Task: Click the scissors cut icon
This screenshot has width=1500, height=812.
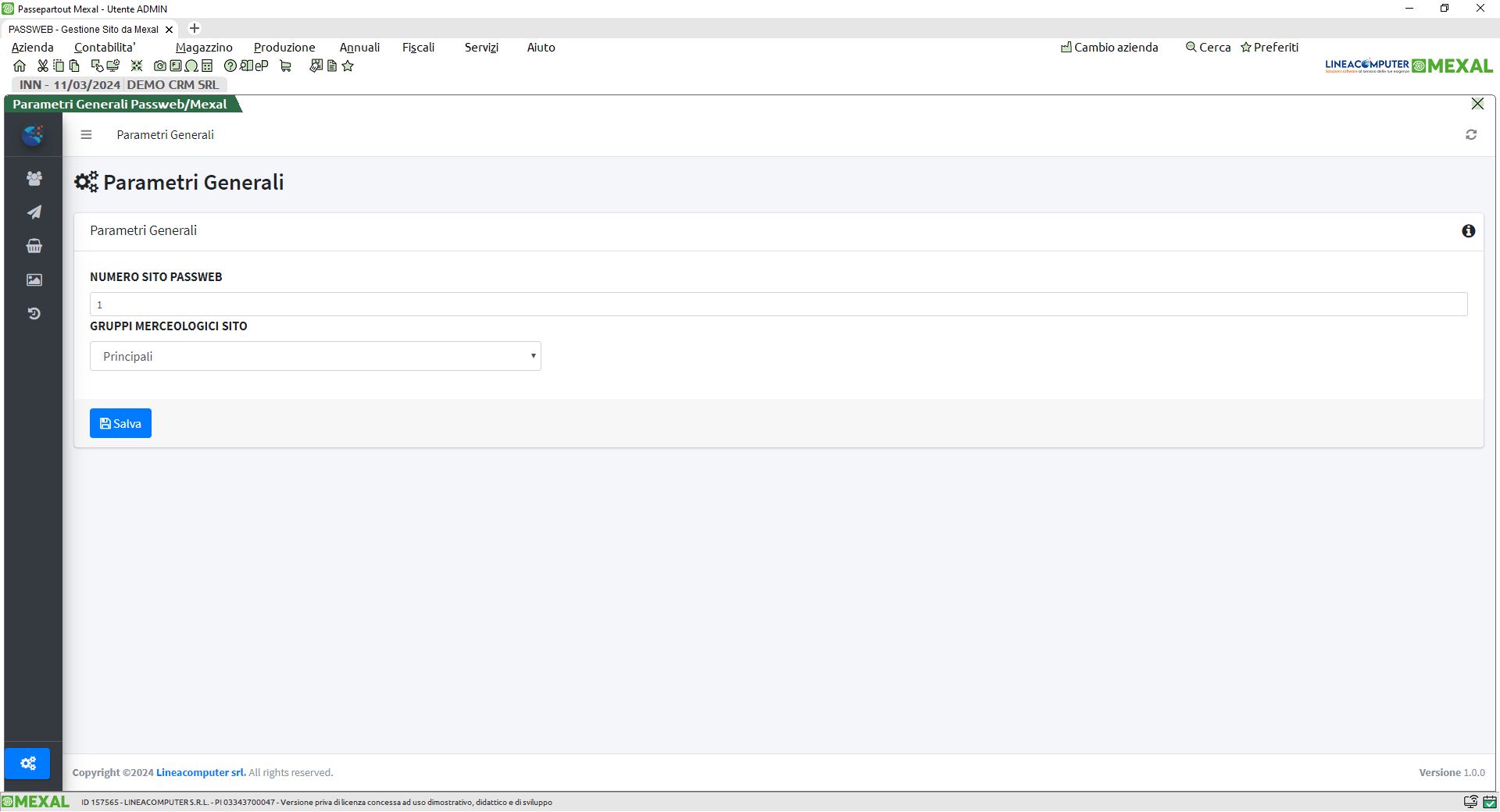Action: coord(43,66)
